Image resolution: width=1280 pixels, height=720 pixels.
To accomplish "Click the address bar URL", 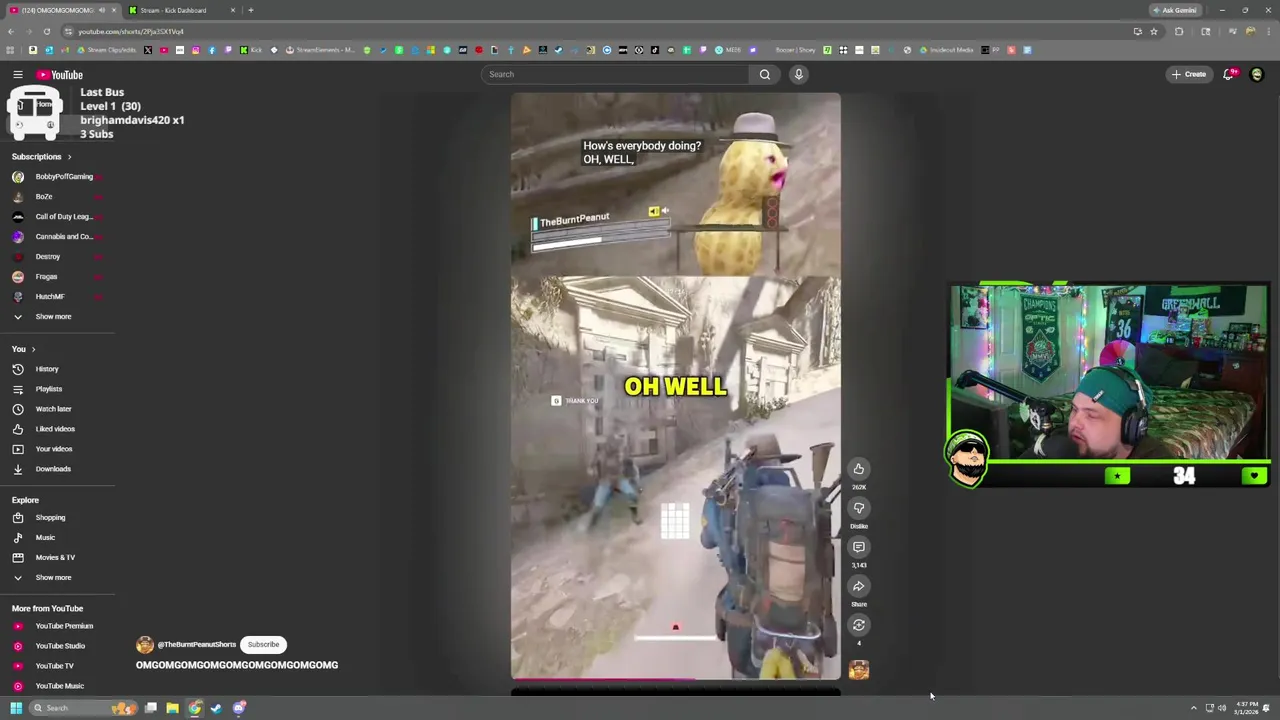I will pyautogui.click(x=131, y=31).
